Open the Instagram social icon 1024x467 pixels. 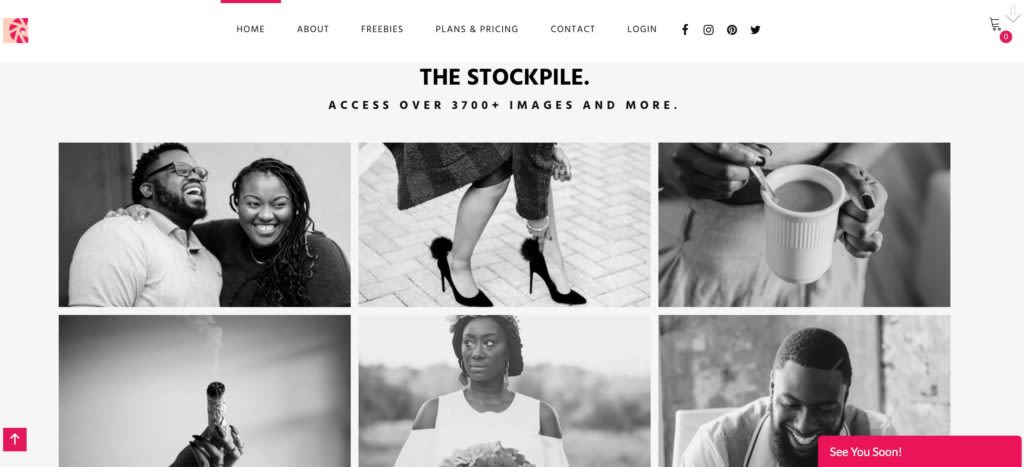tap(708, 29)
